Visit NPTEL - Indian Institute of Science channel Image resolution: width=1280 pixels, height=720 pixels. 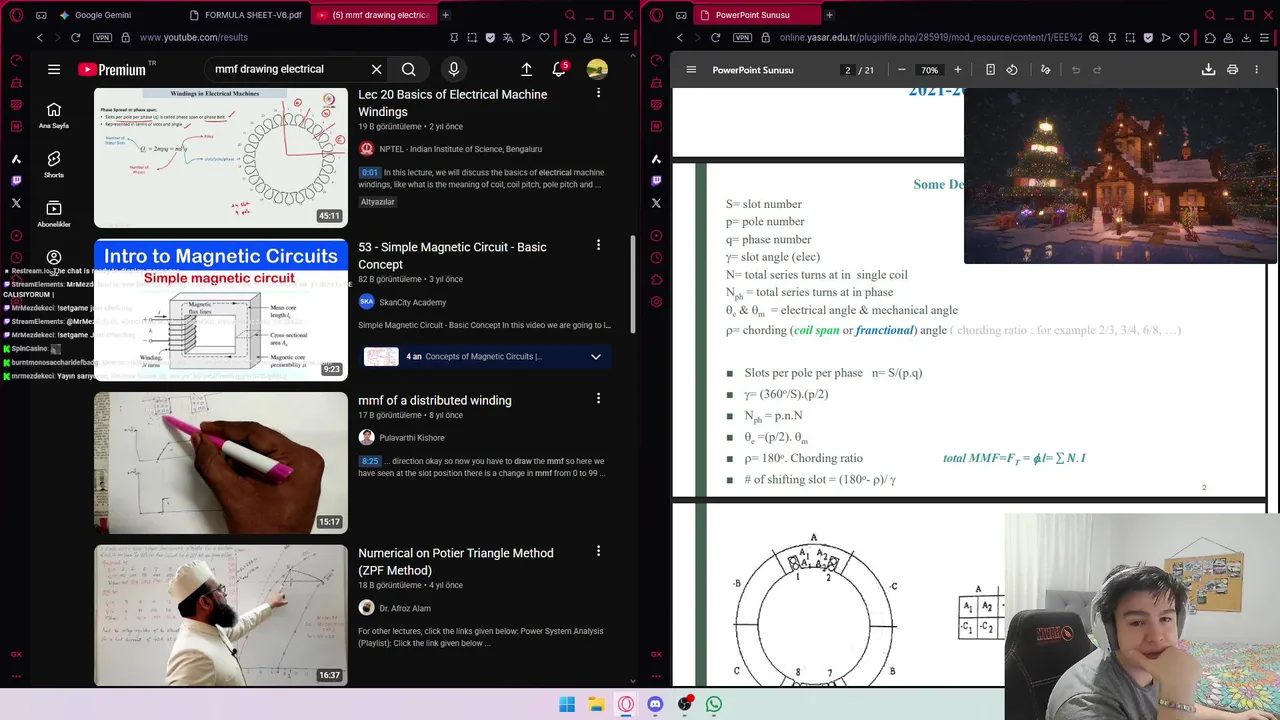(461, 149)
